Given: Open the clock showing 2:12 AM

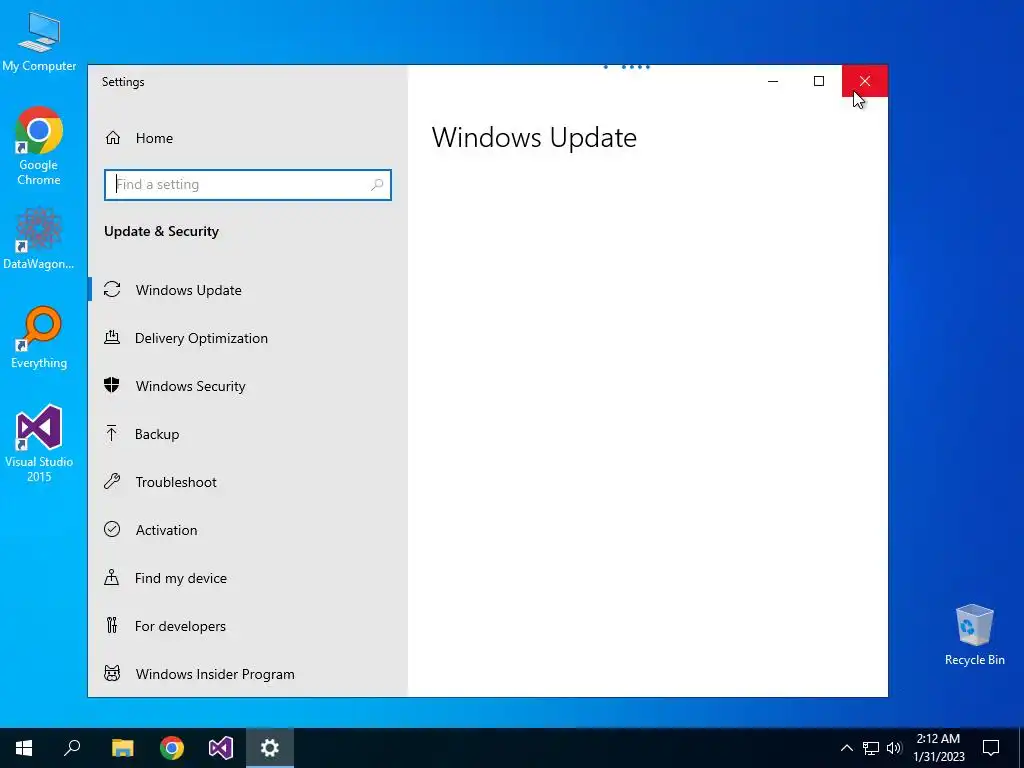Looking at the screenshot, I should click(x=938, y=748).
